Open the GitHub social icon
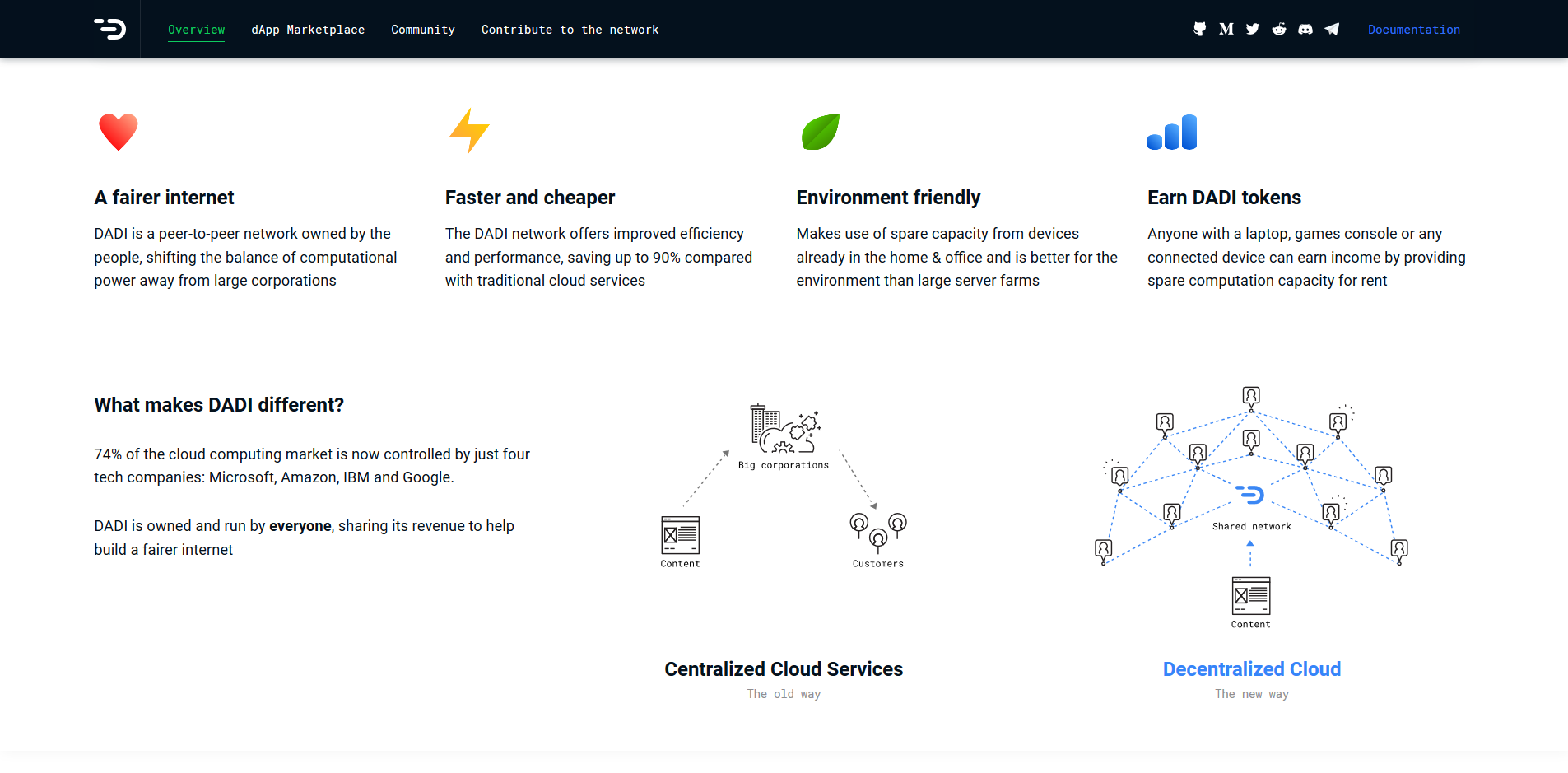1568x773 pixels. pyautogui.click(x=1199, y=29)
